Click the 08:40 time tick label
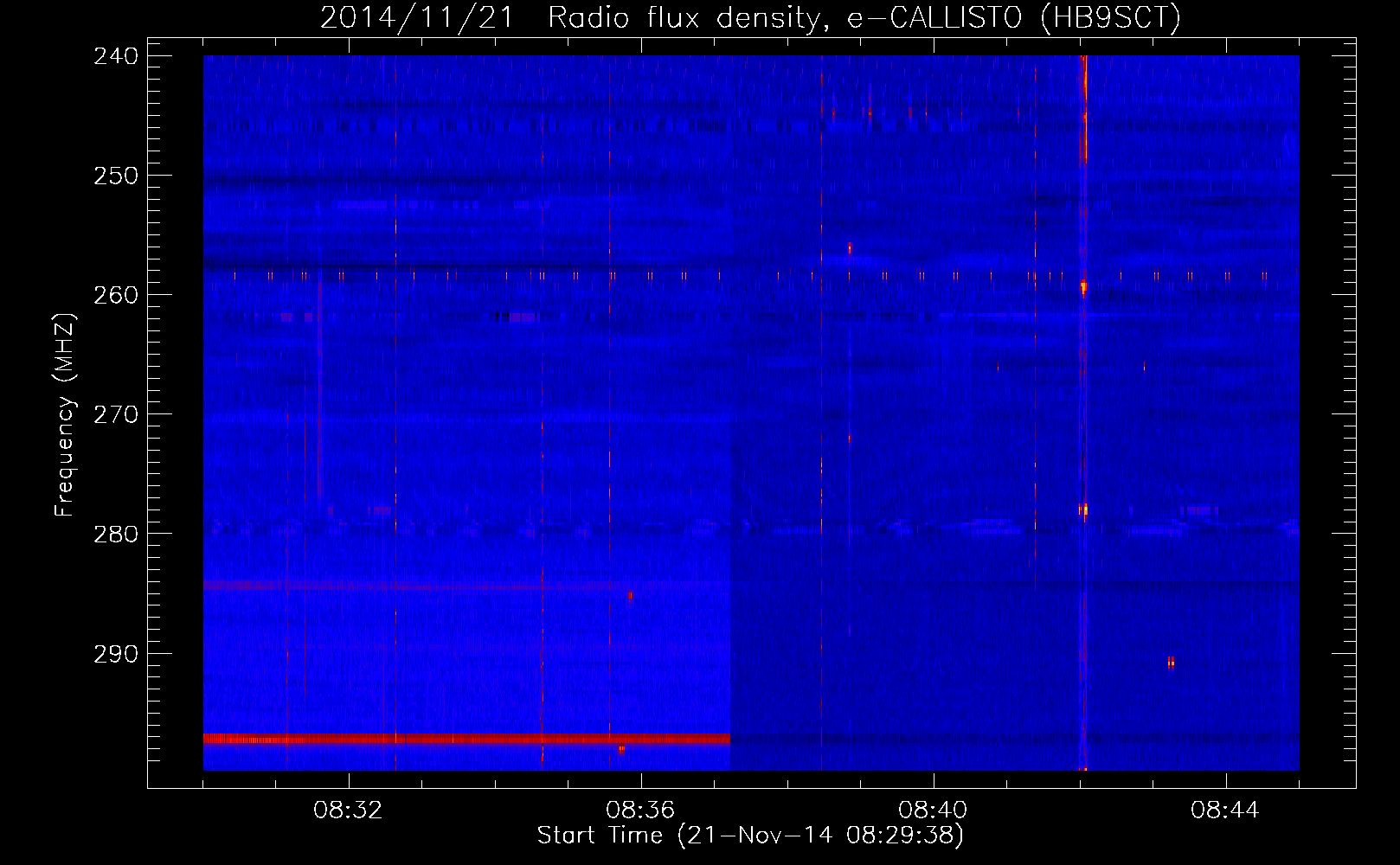Screen dimensions: 1400x865 point(933,811)
